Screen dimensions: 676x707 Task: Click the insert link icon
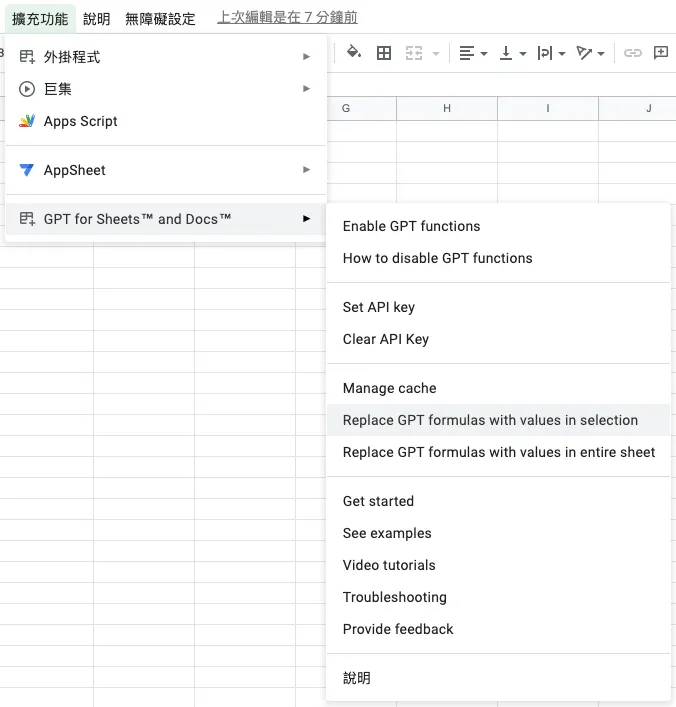tap(632, 53)
